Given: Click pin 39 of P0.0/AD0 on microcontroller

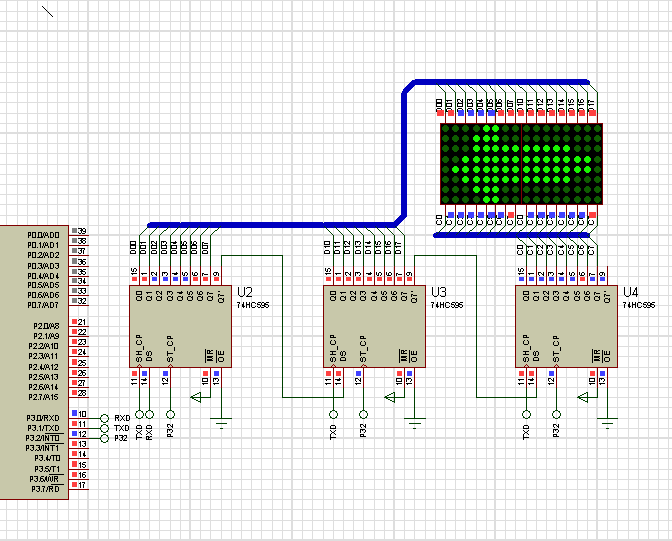Looking at the screenshot, I should coord(81,232).
